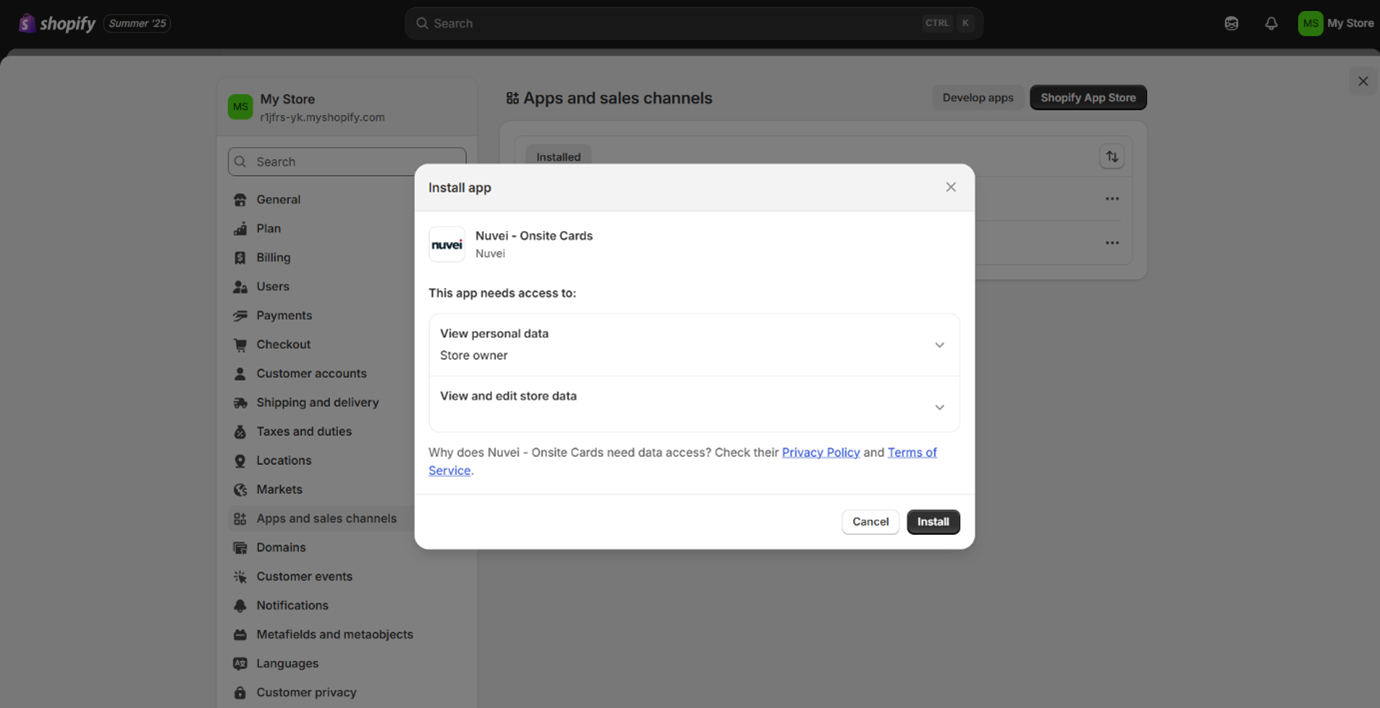
Task: Expand the View personal data permission
Action: tap(694, 345)
